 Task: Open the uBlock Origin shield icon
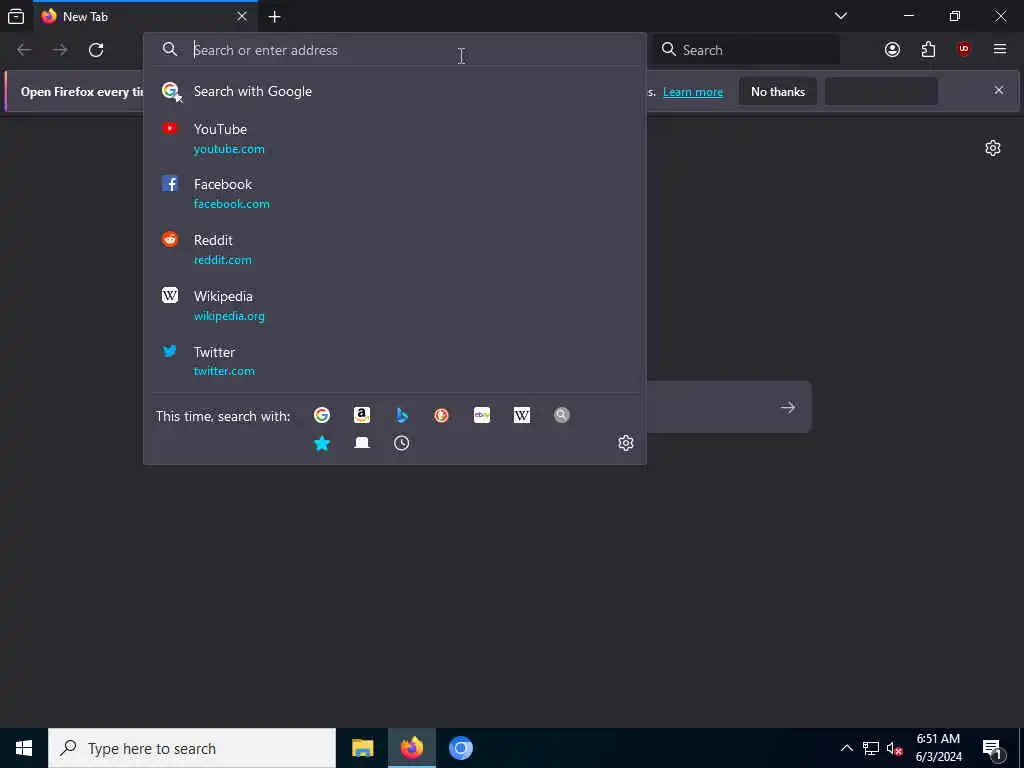pyautogui.click(x=964, y=50)
